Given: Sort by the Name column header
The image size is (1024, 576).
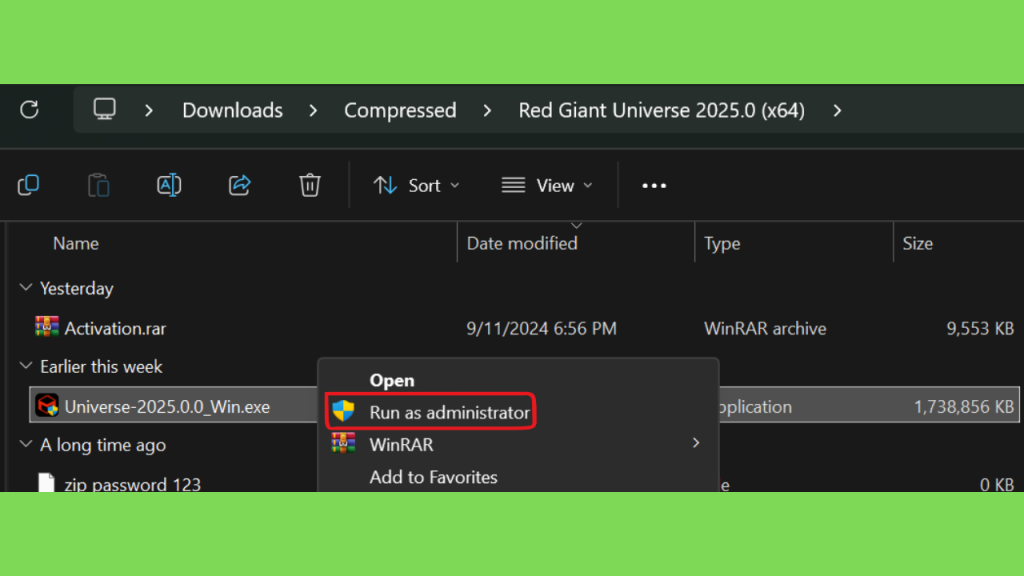Looking at the screenshot, I should pyautogui.click(x=76, y=244).
